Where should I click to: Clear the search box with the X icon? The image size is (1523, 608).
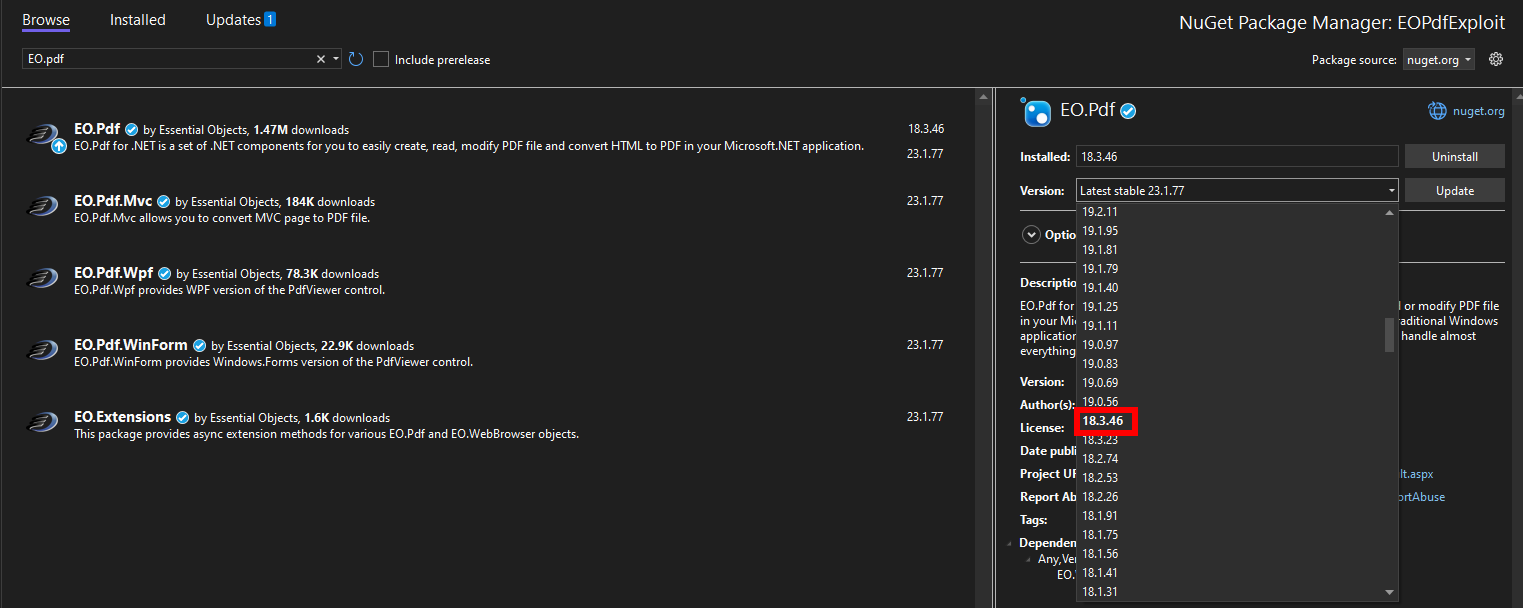tap(320, 59)
